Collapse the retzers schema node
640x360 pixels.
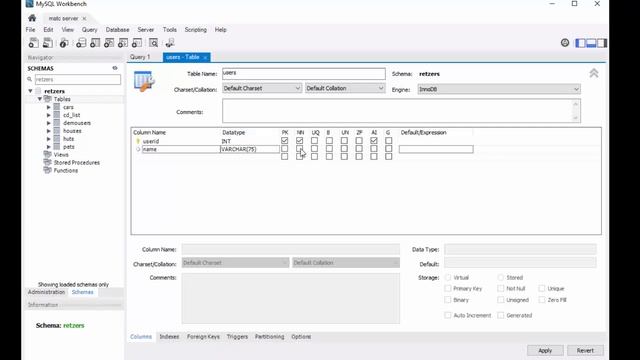[31, 91]
